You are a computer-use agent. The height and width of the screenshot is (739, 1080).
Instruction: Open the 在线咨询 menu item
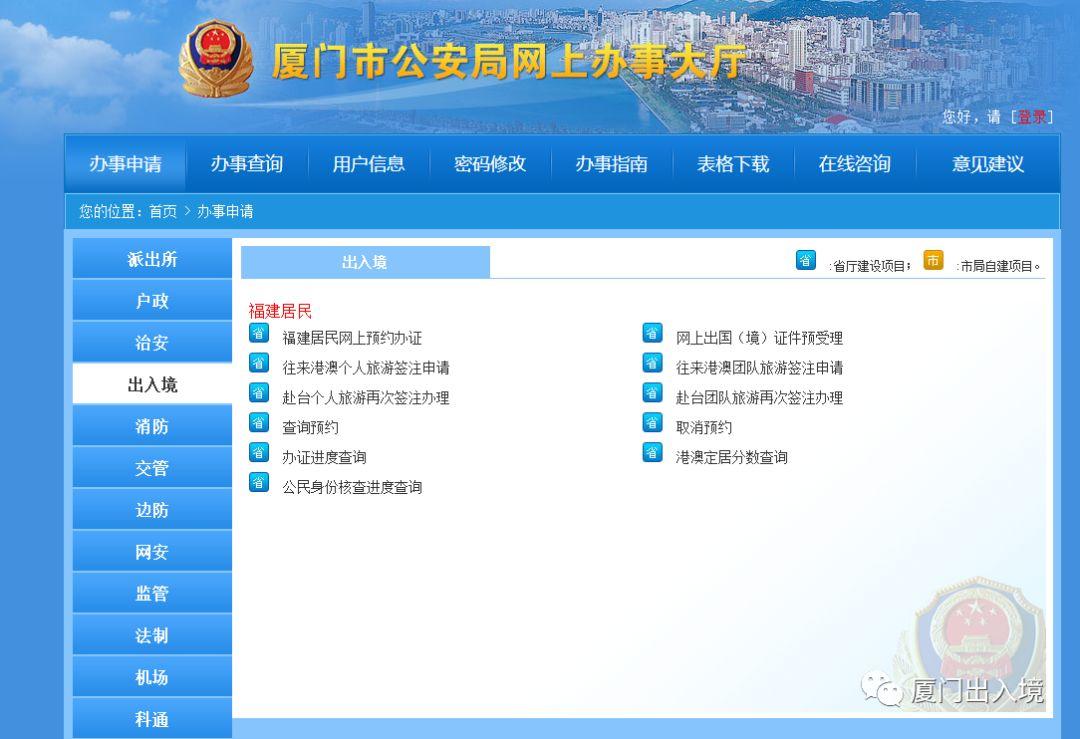854,164
